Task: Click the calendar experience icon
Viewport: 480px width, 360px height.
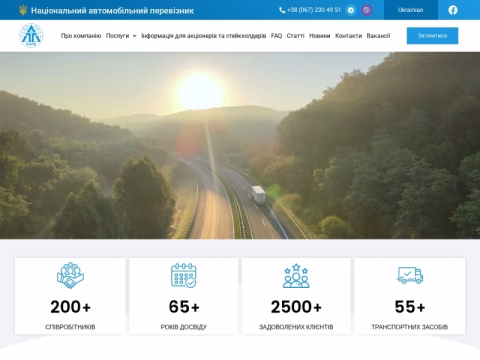Action: (184, 275)
